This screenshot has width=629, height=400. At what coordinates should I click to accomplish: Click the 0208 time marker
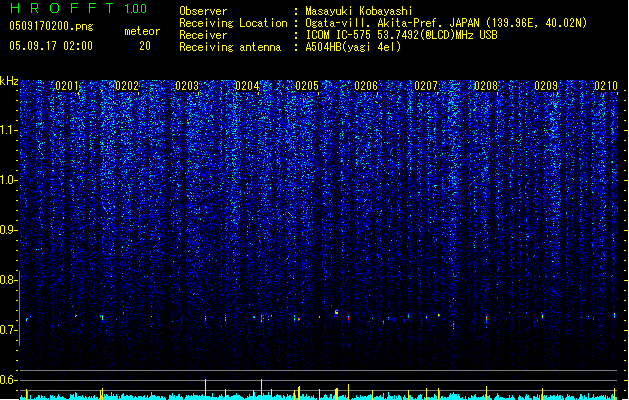click(486, 86)
